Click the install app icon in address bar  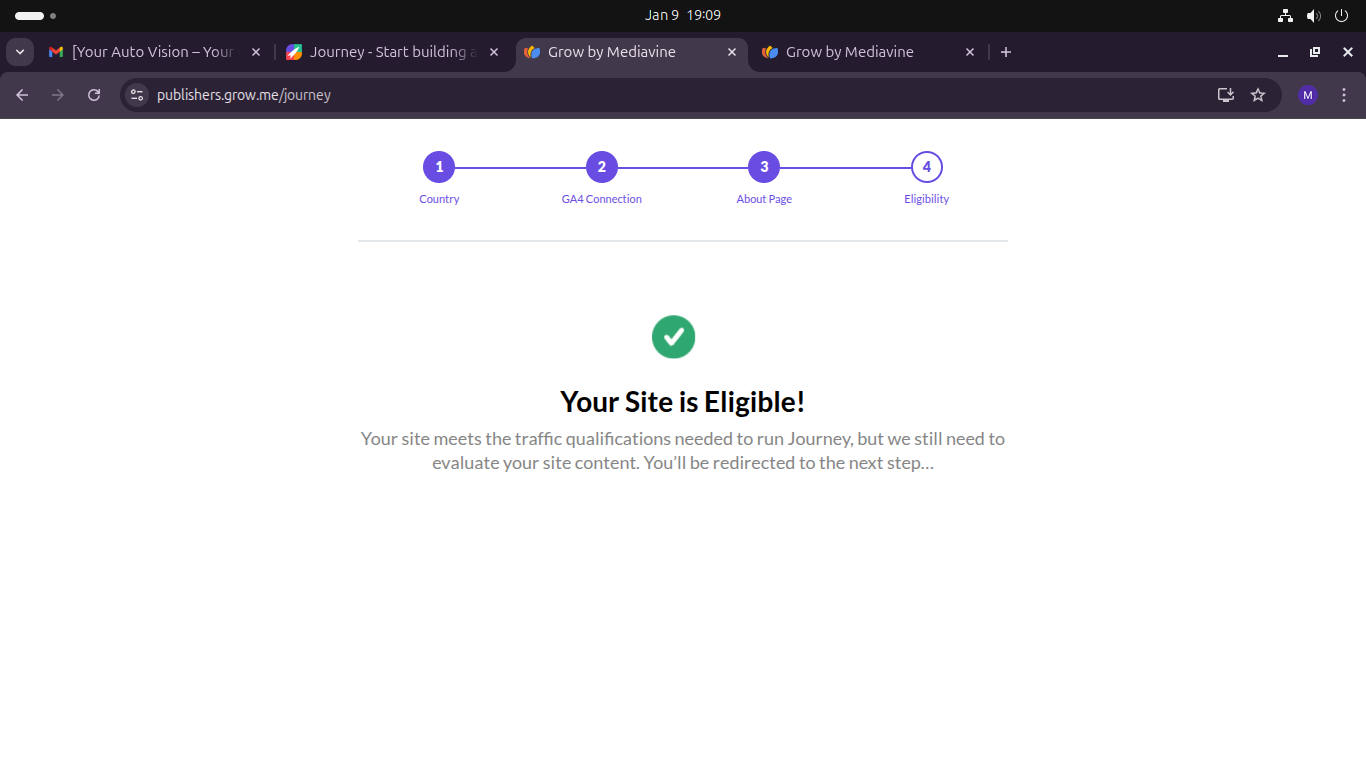[1225, 95]
